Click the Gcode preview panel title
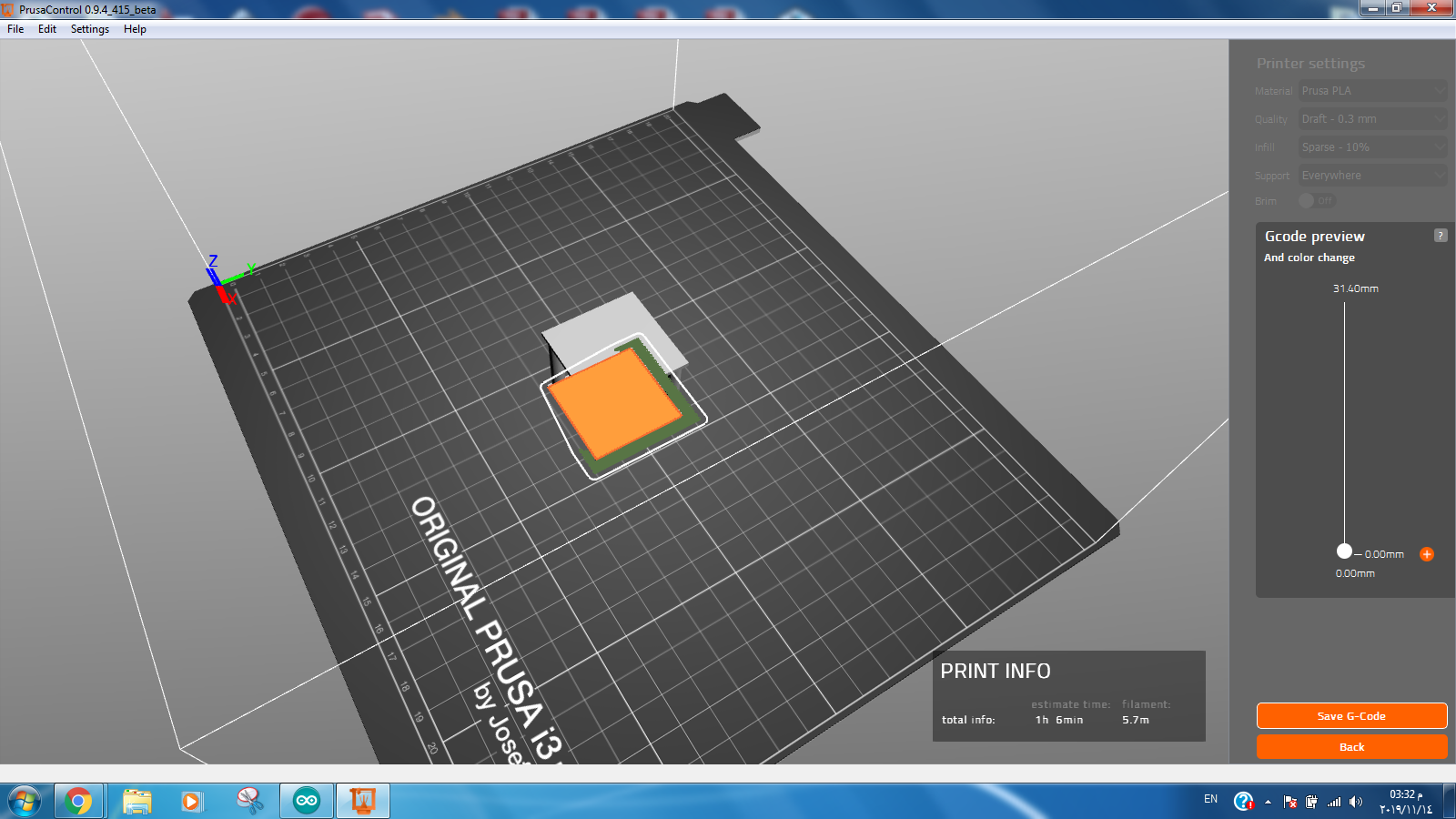The width and height of the screenshot is (1456, 819). pyautogui.click(x=1315, y=237)
